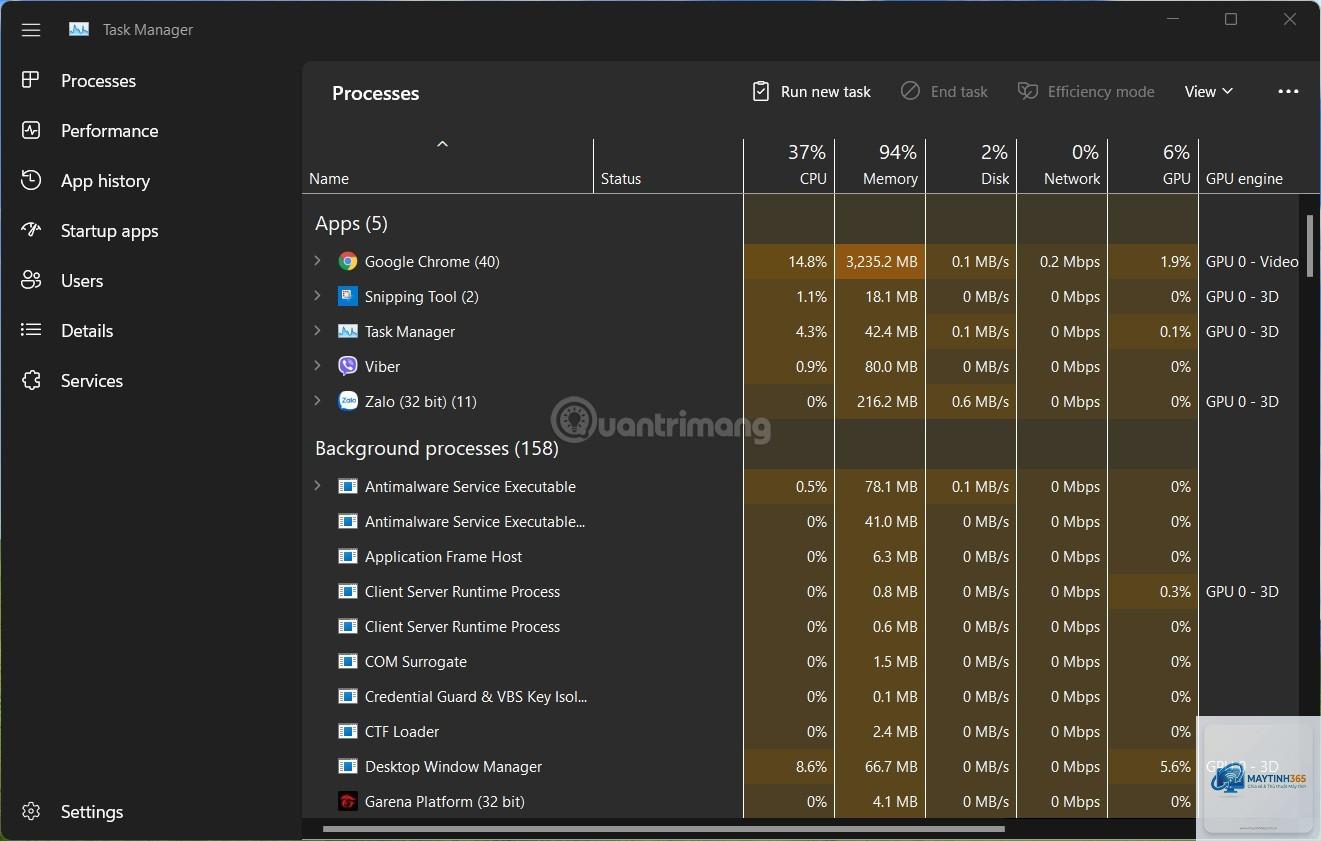Switch to the Details page
This screenshot has width=1321, height=841.
click(x=87, y=331)
